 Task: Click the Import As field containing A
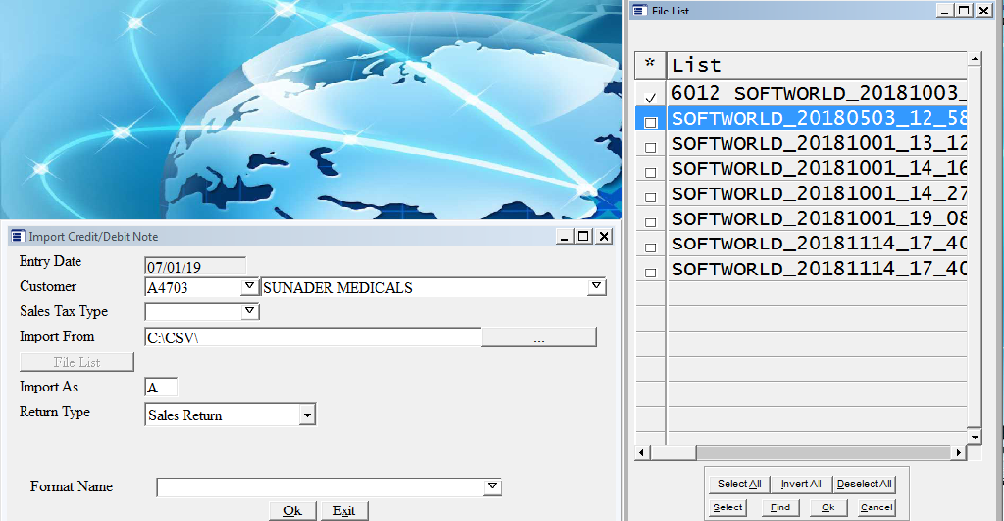(x=161, y=387)
